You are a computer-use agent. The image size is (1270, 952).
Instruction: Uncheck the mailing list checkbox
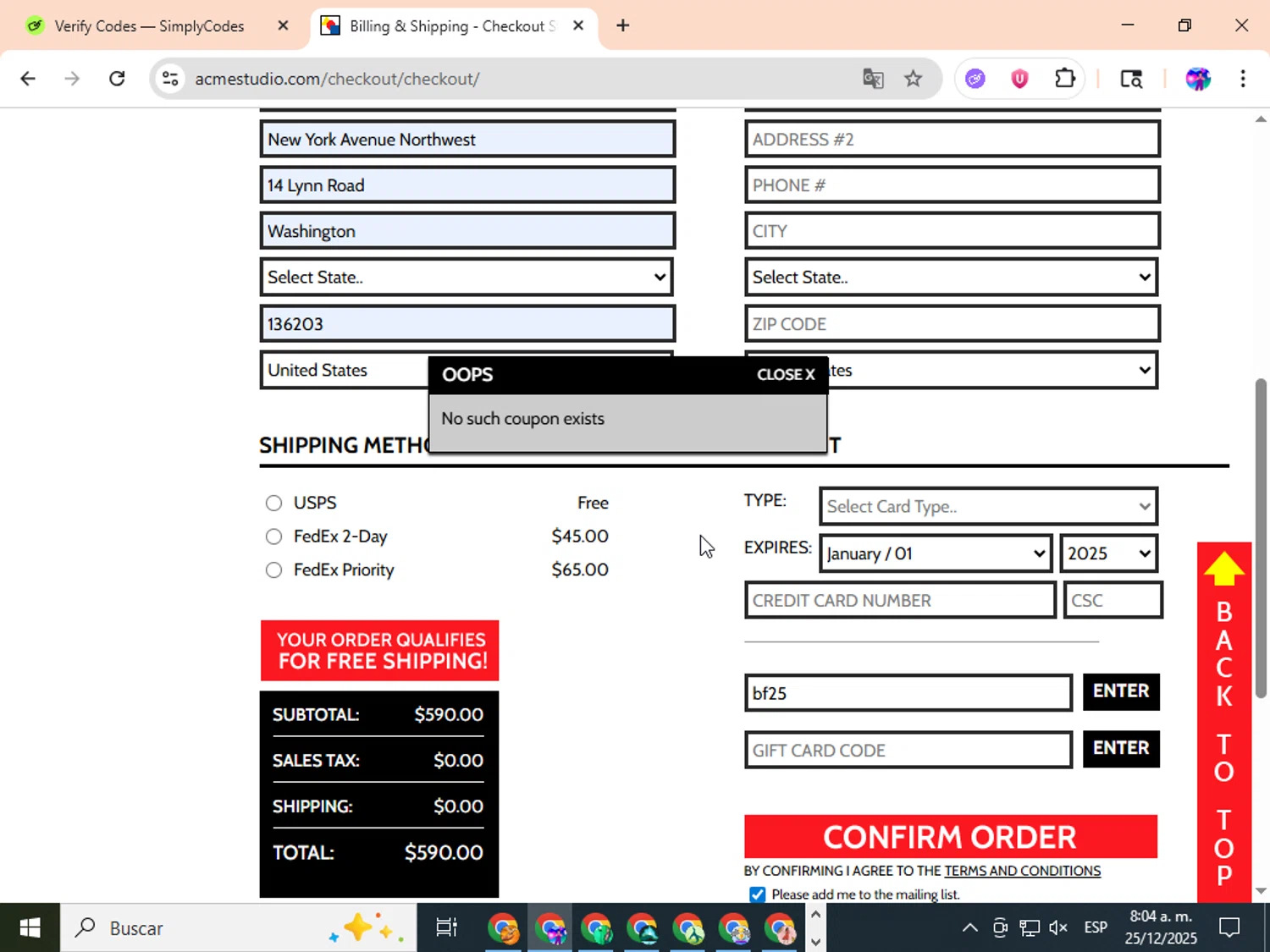pyautogui.click(x=758, y=894)
